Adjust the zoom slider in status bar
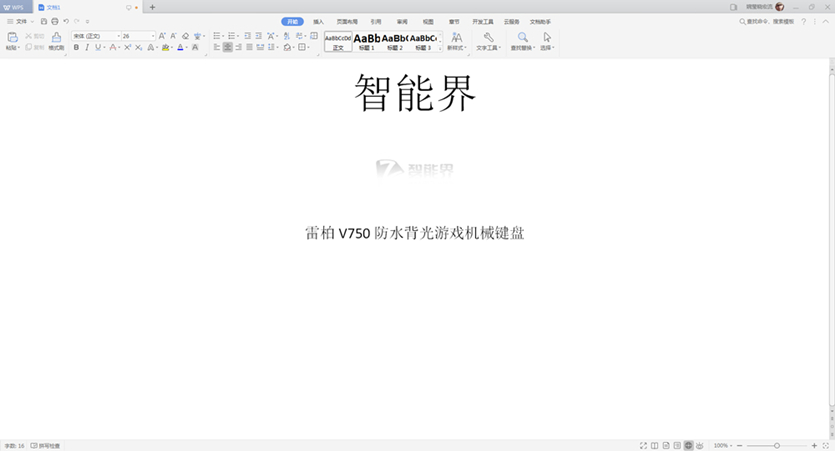The height and width of the screenshot is (451, 835). pos(777,445)
